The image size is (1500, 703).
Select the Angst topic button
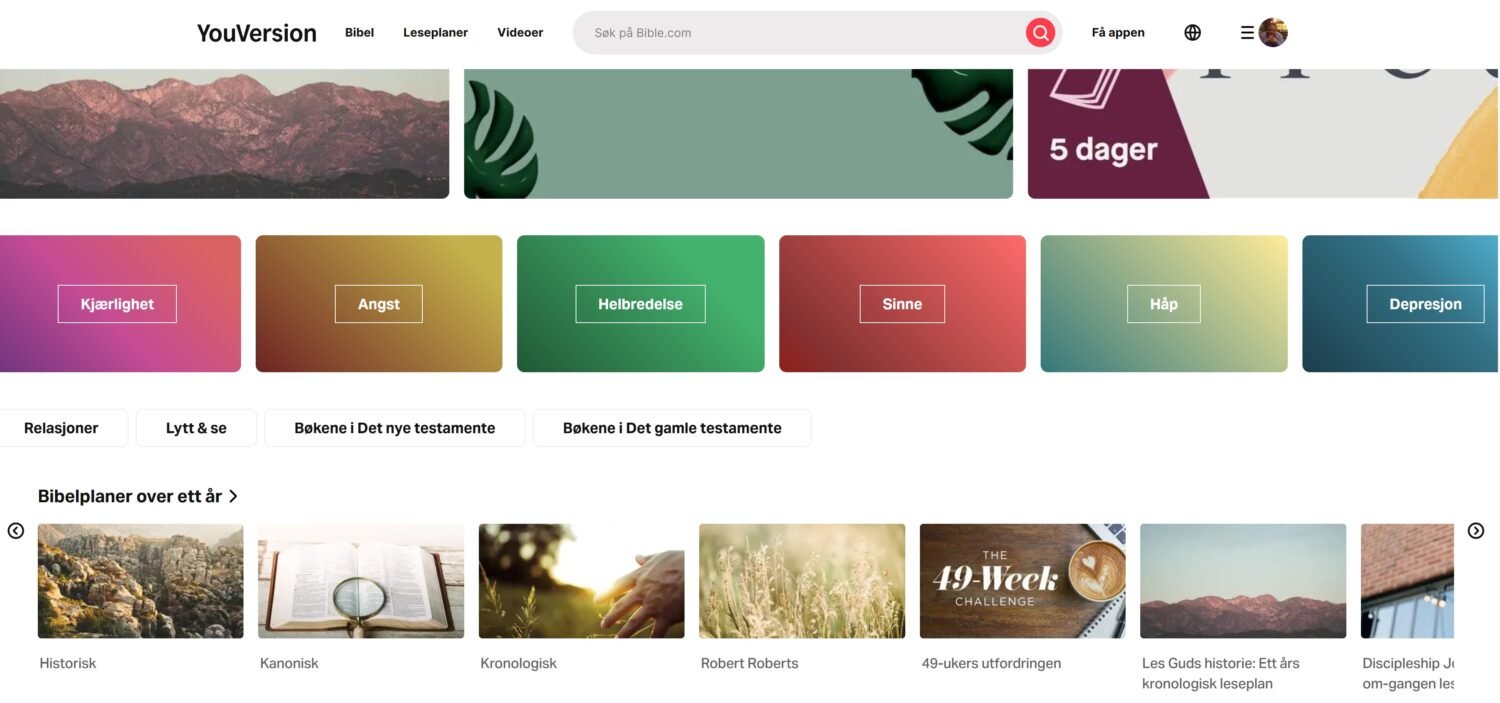pyautogui.click(x=379, y=304)
